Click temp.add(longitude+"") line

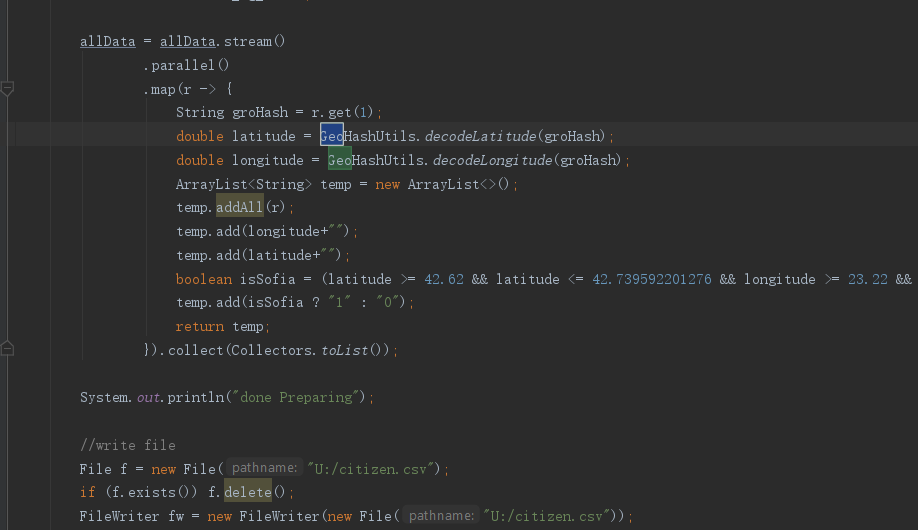pyautogui.click(x=266, y=231)
